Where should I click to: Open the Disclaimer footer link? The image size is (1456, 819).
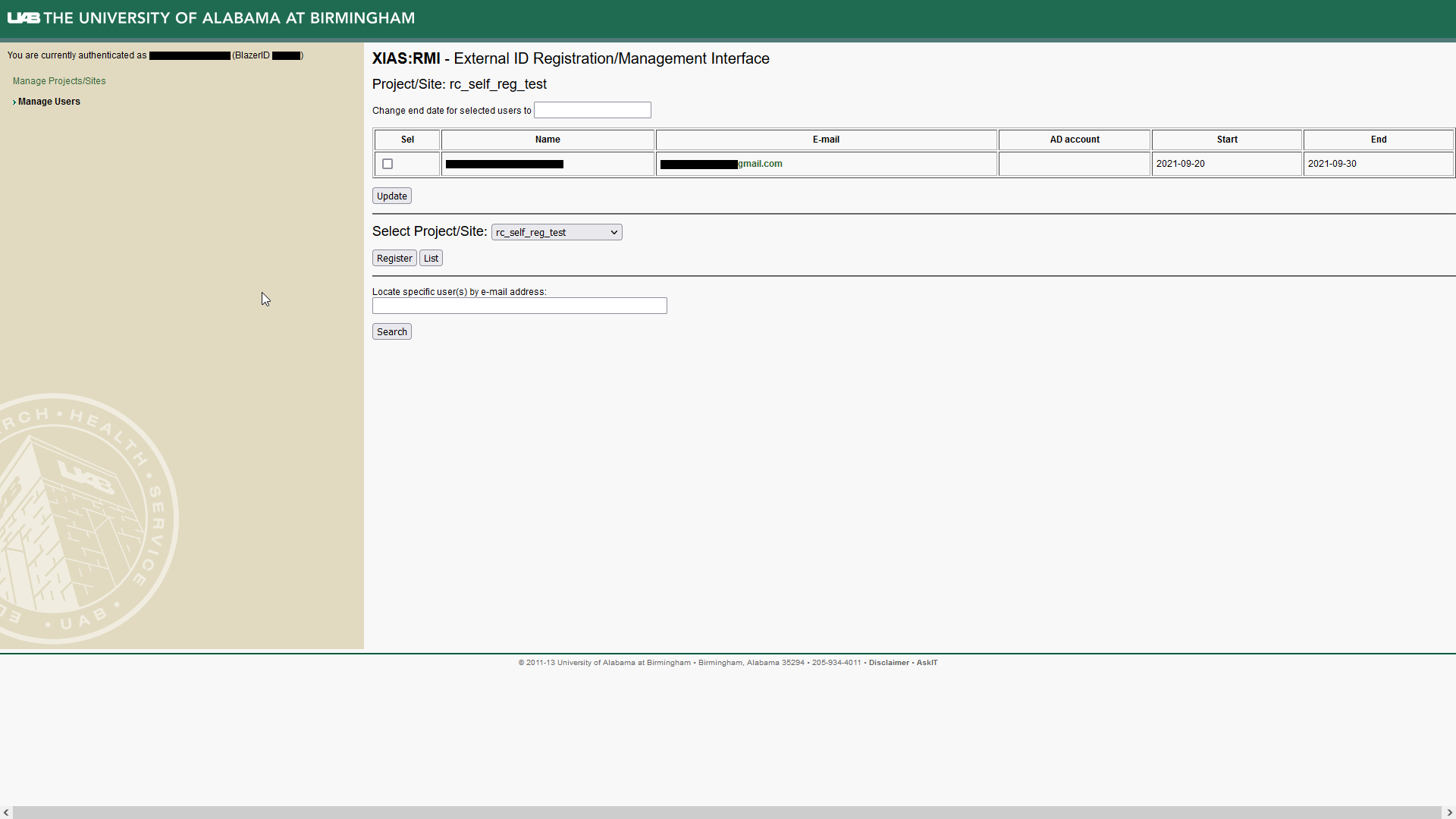point(889,663)
